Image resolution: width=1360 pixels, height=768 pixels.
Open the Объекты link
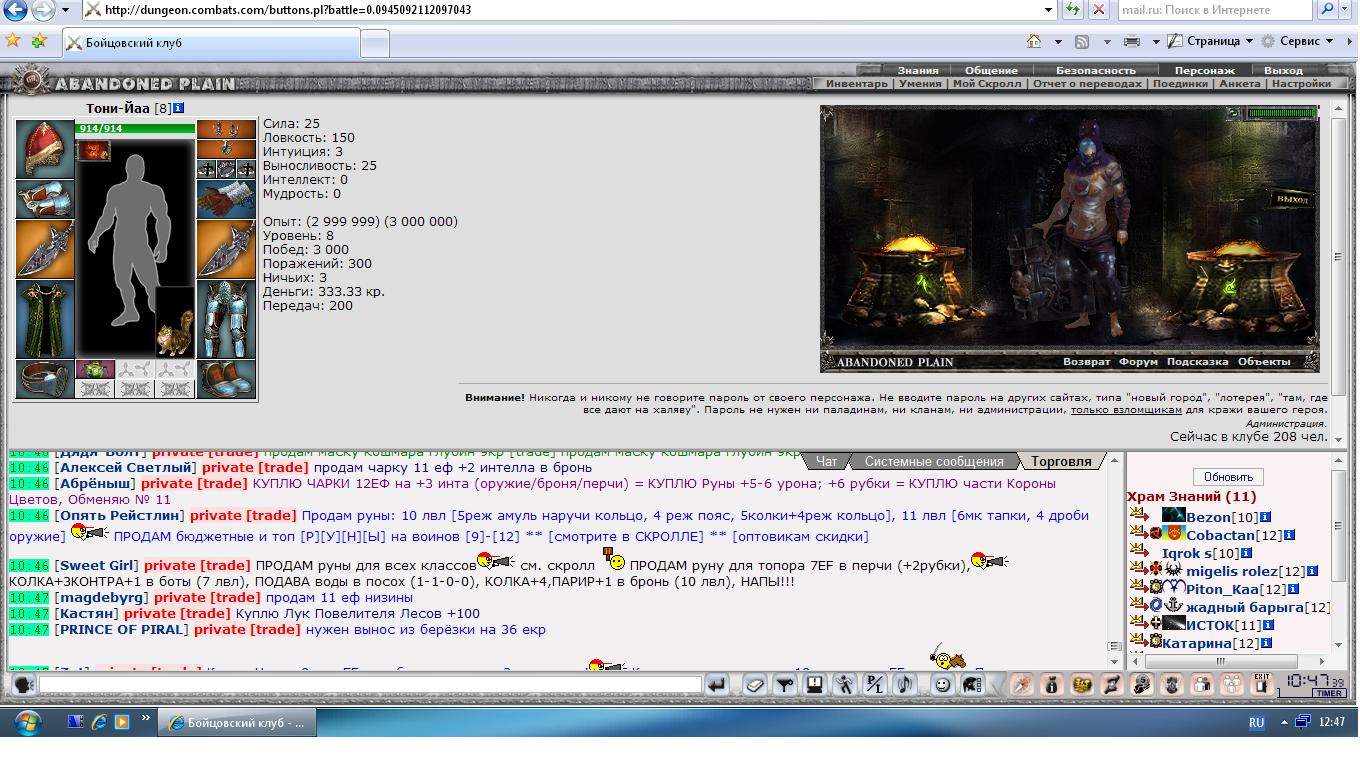click(x=1264, y=362)
